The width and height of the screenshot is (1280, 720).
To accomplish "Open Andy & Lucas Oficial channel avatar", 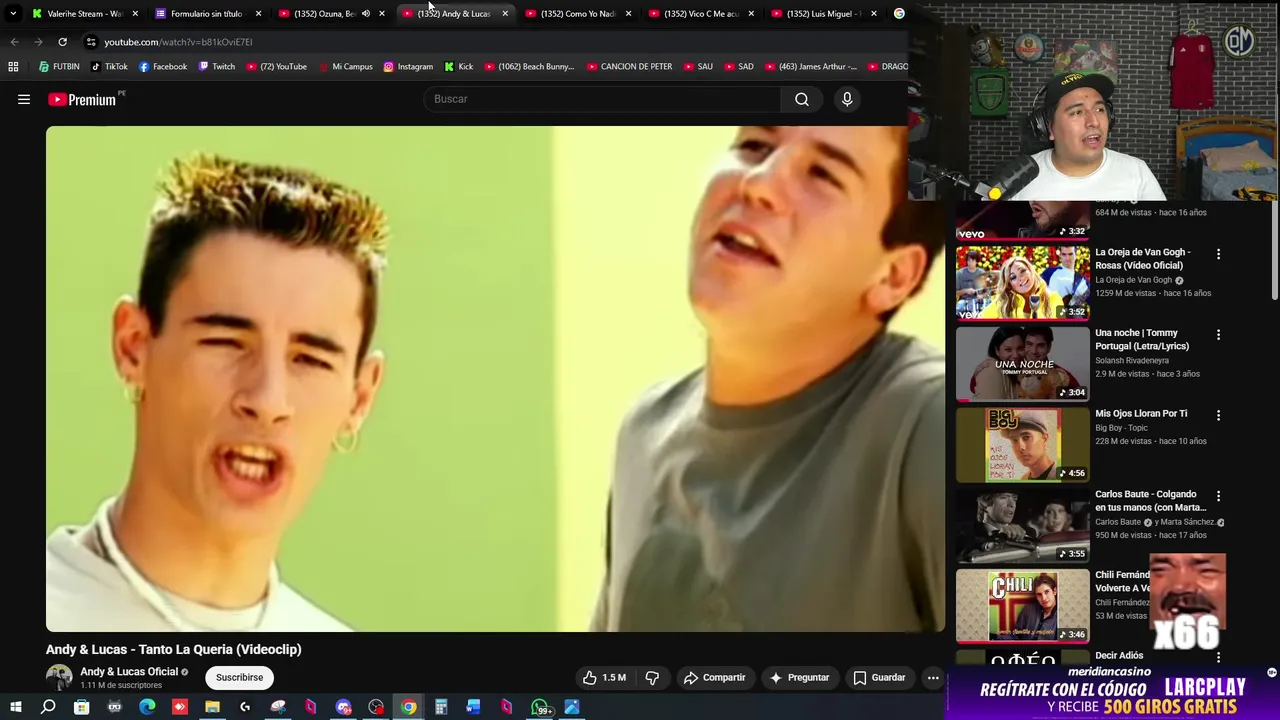I will click(x=59, y=677).
